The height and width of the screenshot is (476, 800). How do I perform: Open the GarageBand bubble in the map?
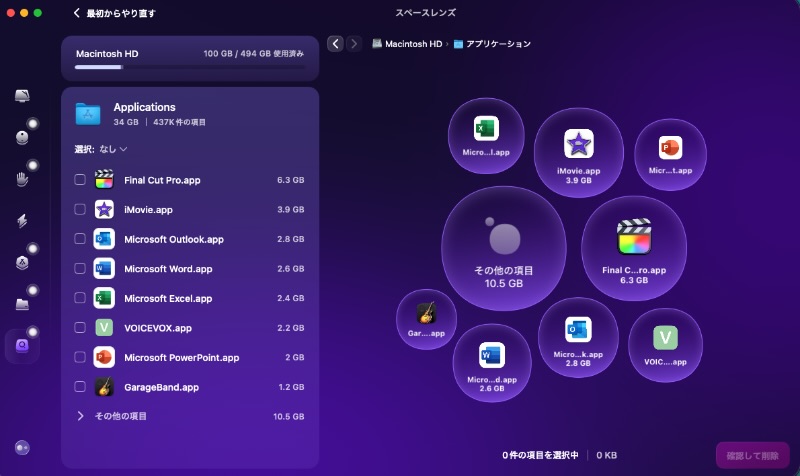coord(426,319)
